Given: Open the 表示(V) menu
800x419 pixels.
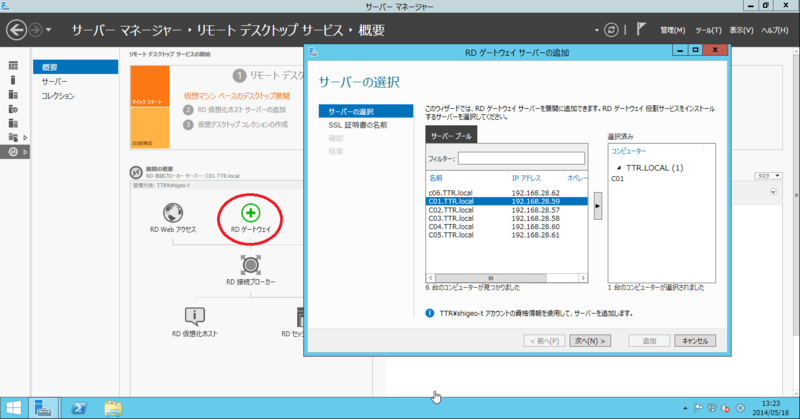Looking at the screenshot, I should click(x=741, y=31).
